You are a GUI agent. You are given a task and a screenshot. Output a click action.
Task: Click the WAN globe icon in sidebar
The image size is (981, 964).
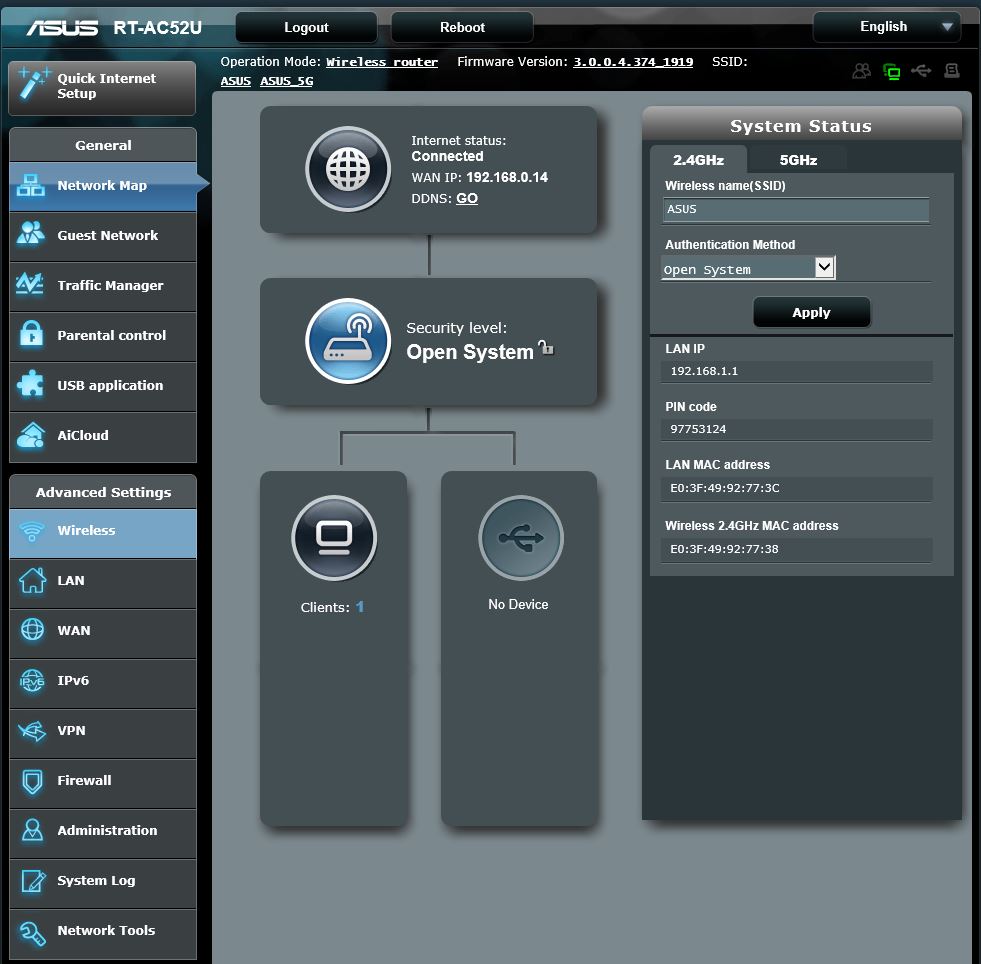[32, 629]
